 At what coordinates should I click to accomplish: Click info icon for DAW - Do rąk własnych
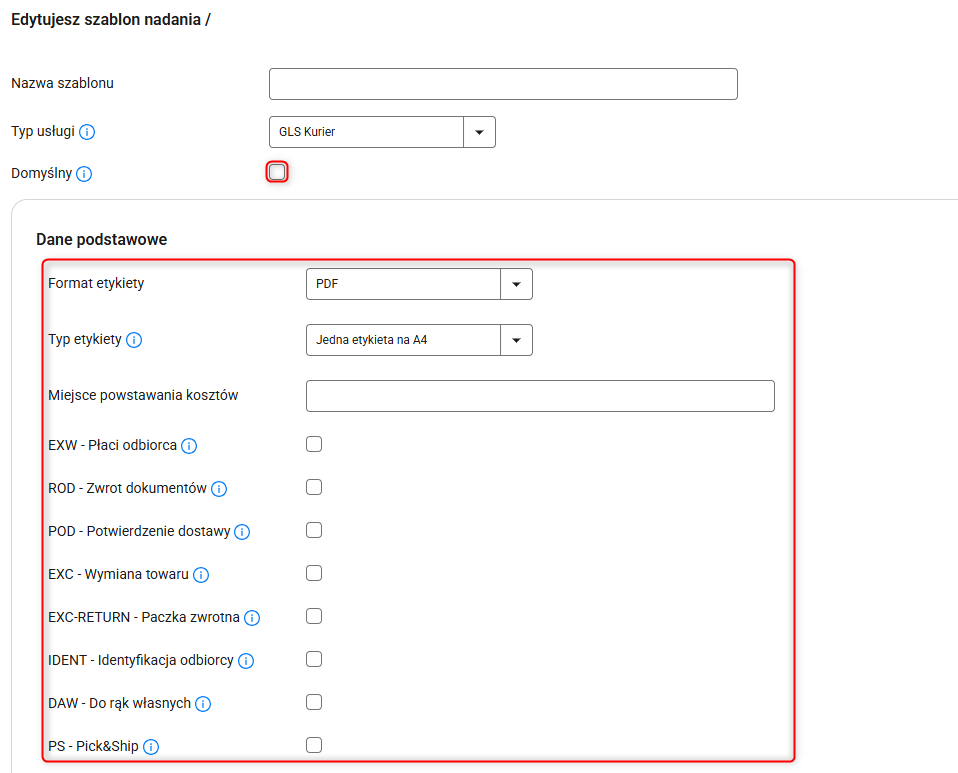tap(203, 704)
